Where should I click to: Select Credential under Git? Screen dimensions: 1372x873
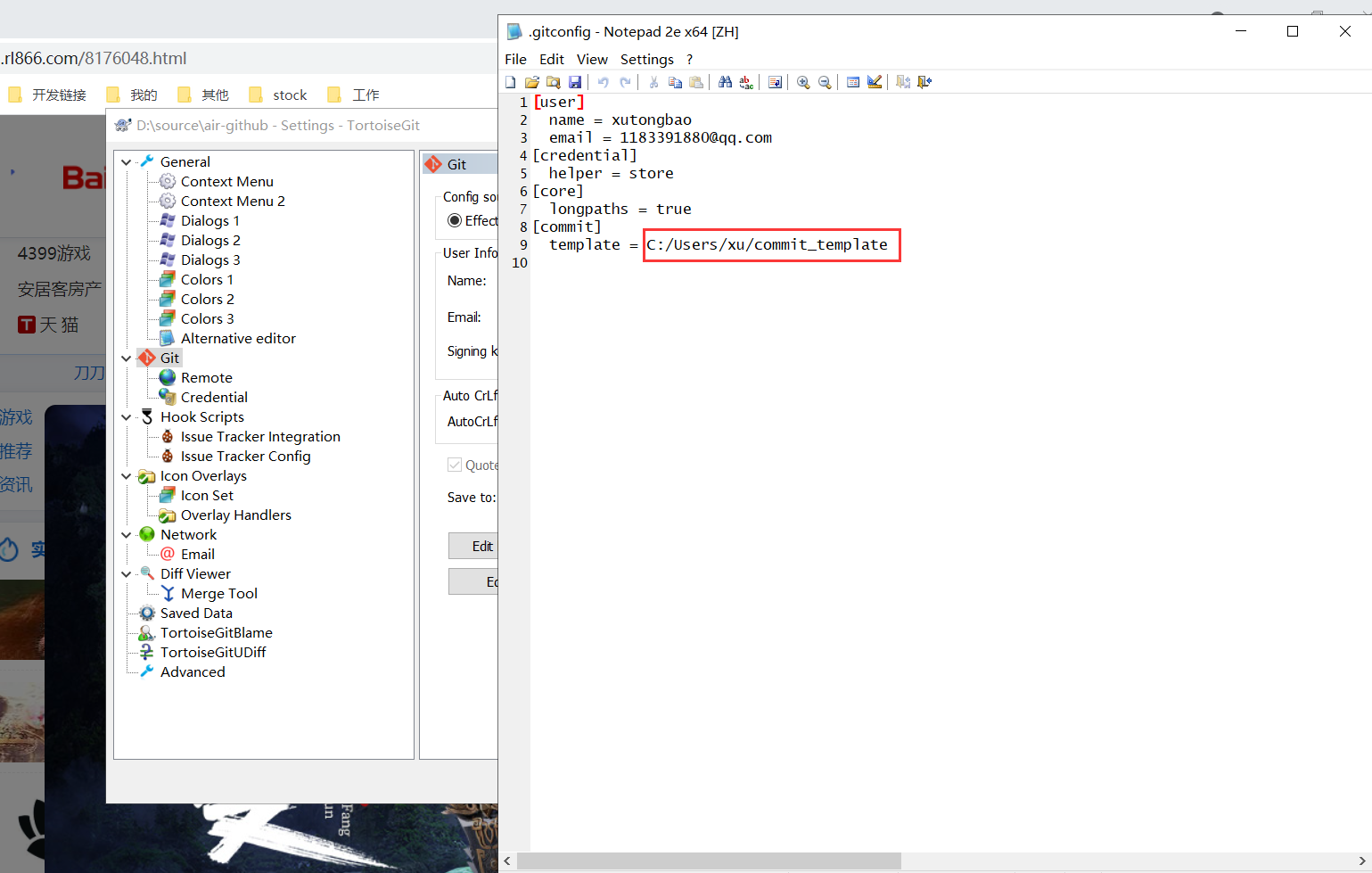pyautogui.click(x=214, y=398)
